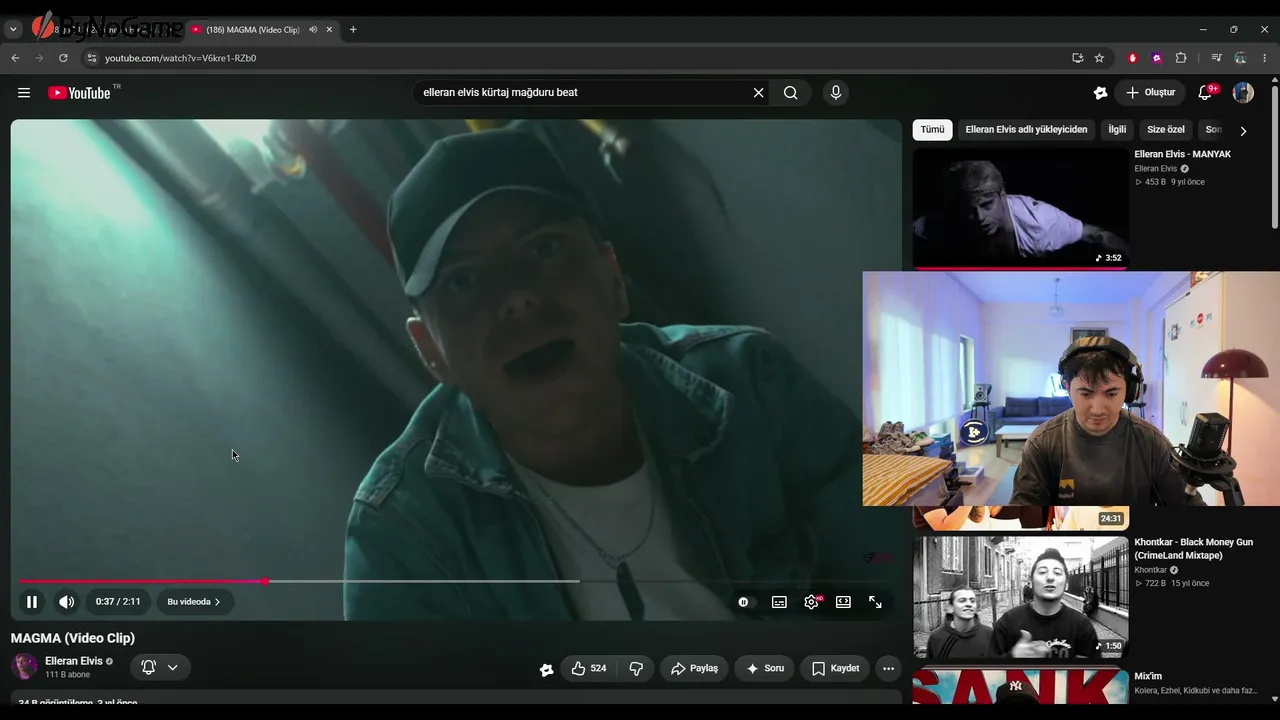1280x720 pixels.
Task: Open the install/cast icon in address bar
Action: click(1077, 58)
